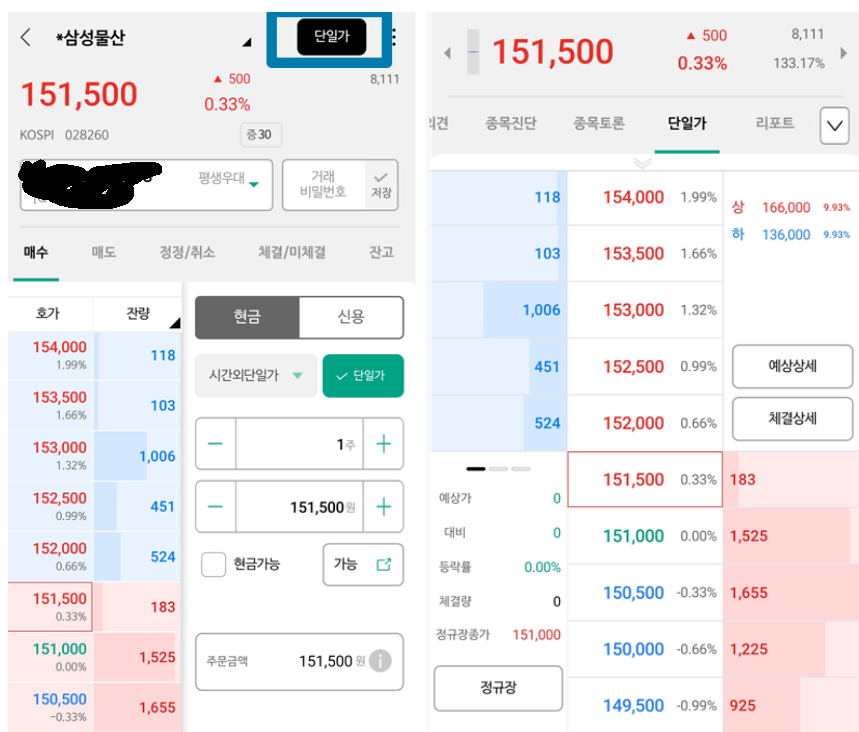Open the 잔고 tab

click(381, 252)
